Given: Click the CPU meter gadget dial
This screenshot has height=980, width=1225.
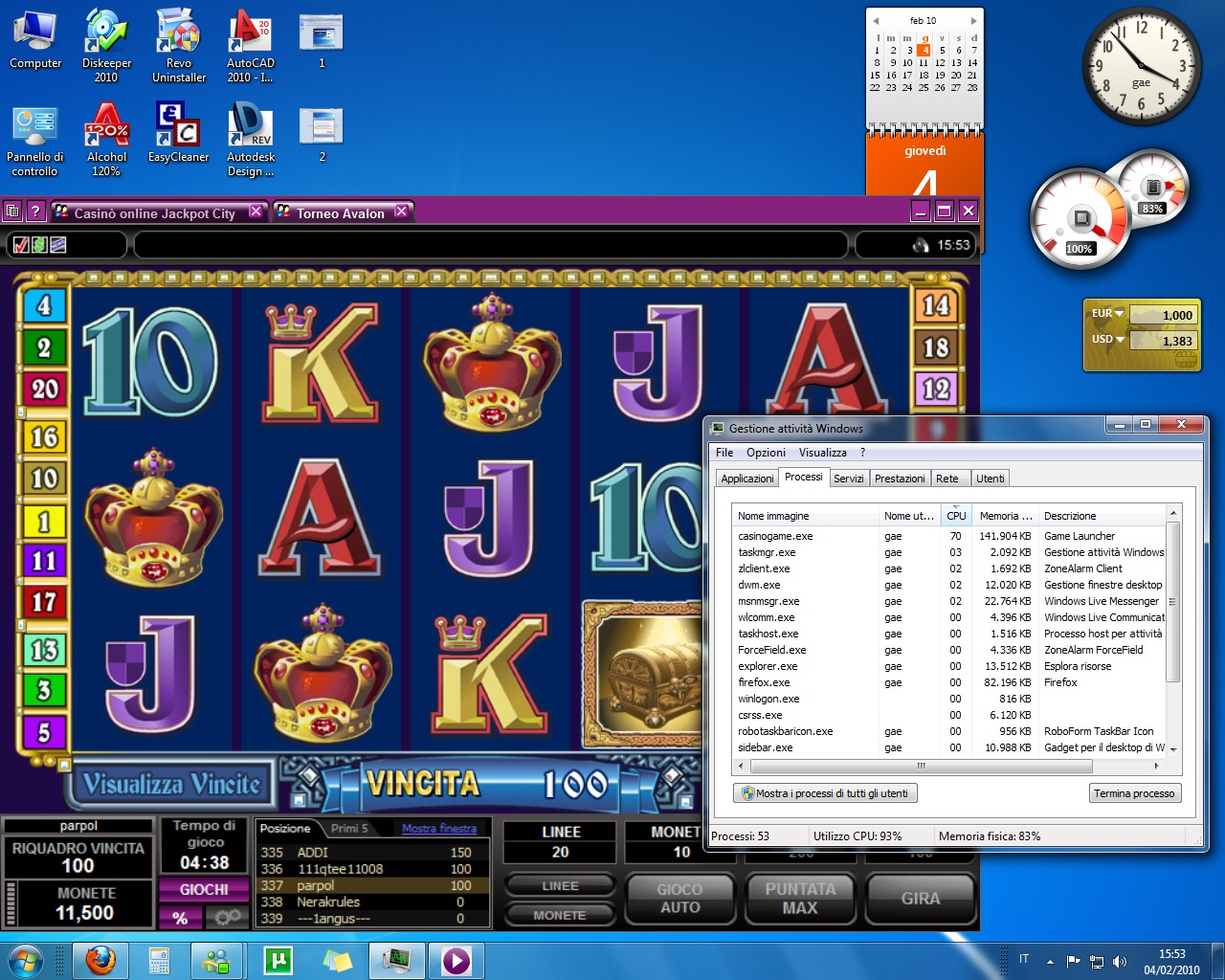Looking at the screenshot, I should coord(1081,220).
